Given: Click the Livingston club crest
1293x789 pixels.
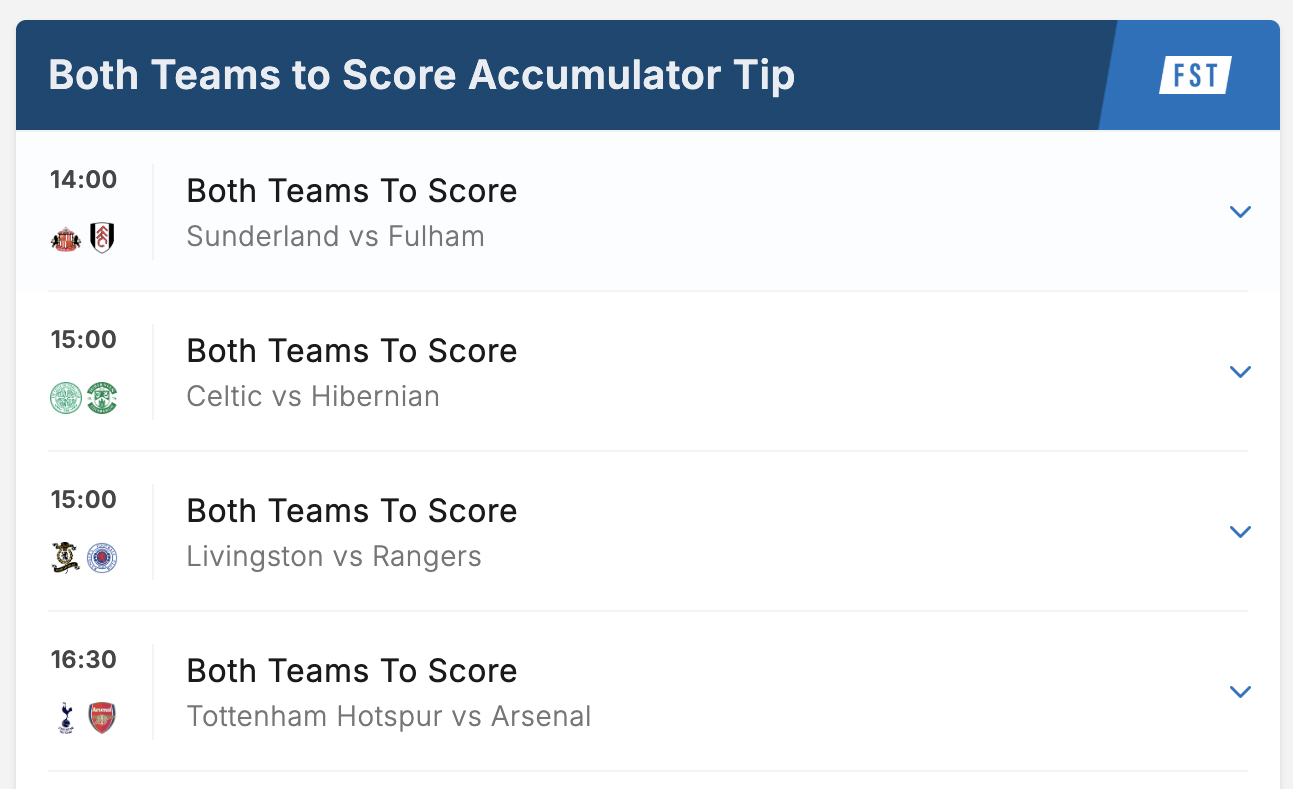Looking at the screenshot, I should [66, 558].
